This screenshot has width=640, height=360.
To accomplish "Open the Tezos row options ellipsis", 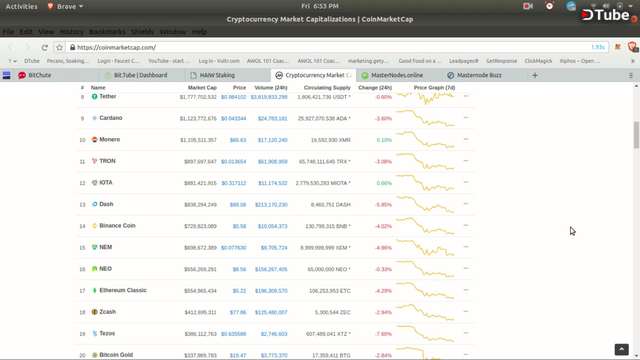I will 466,333.
